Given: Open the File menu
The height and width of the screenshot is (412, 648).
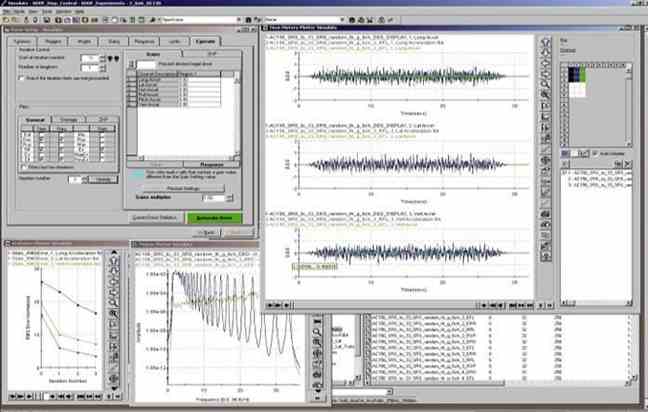Looking at the screenshot, I should tap(8, 9).
